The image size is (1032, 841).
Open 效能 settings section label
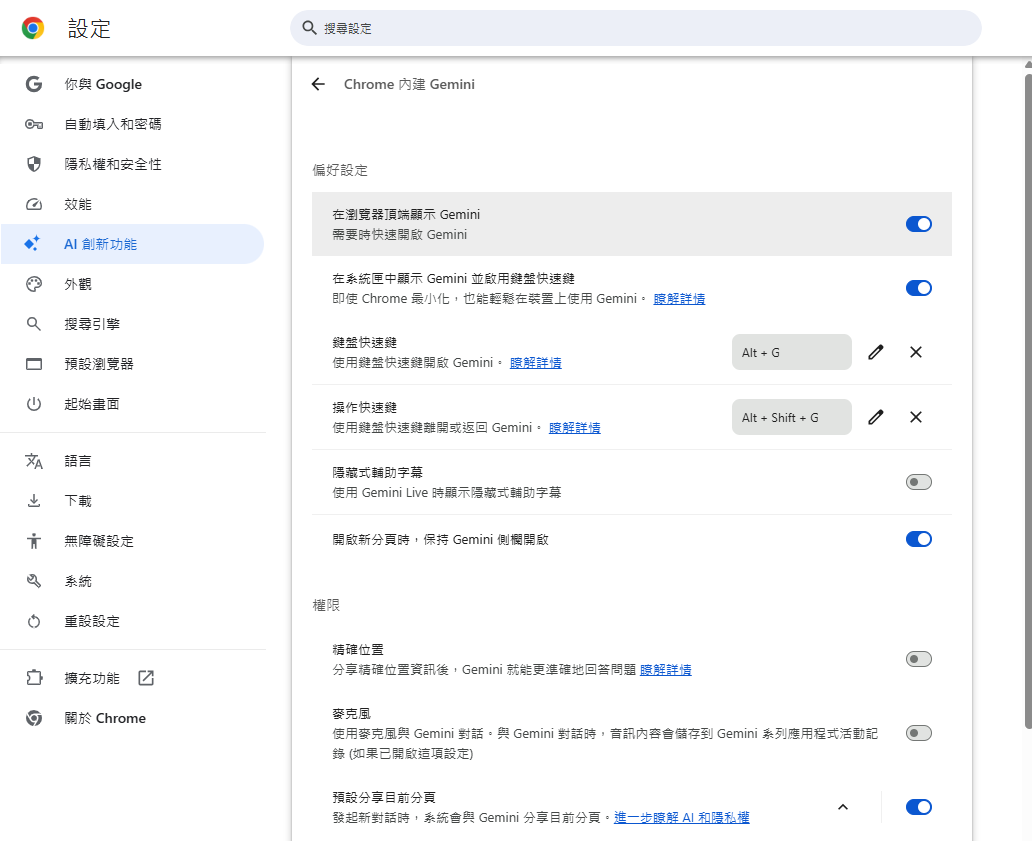coord(78,205)
